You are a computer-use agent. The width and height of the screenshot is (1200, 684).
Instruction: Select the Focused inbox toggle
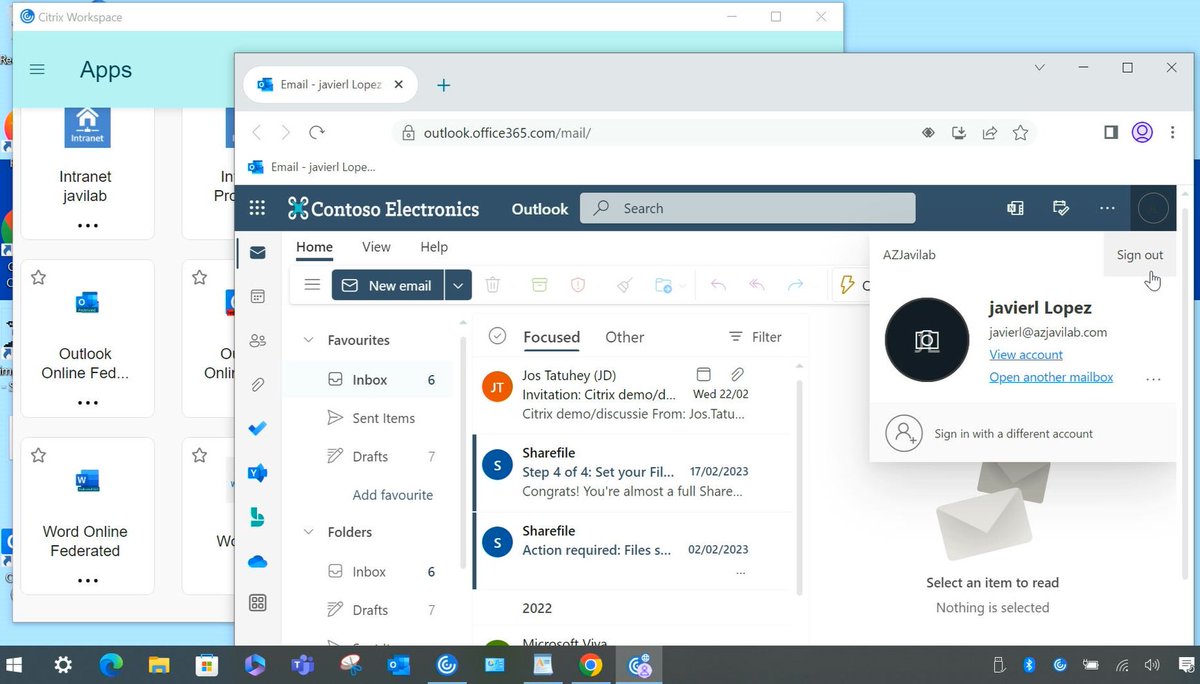click(551, 337)
